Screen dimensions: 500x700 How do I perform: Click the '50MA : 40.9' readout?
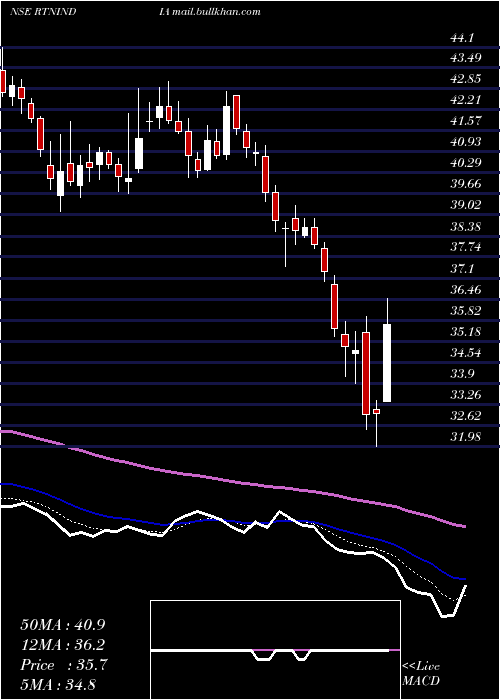[x=63, y=625]
